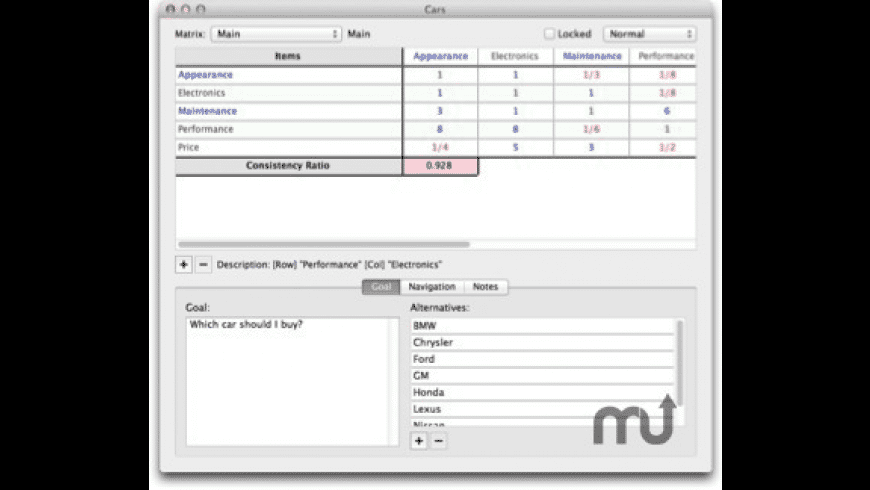Click the Appearance column header
Viewport: 870px width, 490px height.
441,56
